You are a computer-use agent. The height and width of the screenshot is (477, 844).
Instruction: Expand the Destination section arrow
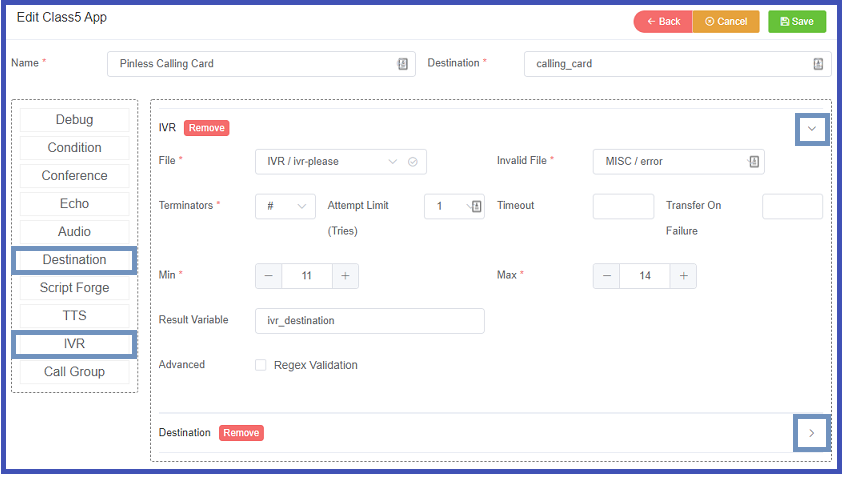(812, 433)
